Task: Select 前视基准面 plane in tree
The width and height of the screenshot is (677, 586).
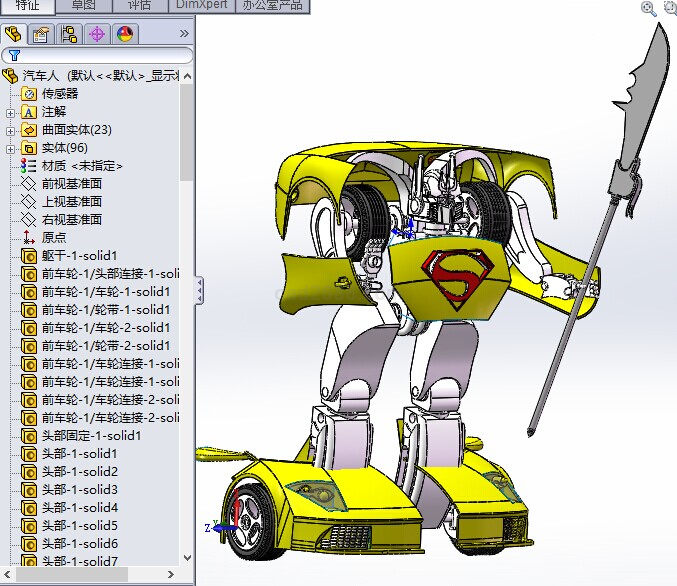Action: (71, 183)
